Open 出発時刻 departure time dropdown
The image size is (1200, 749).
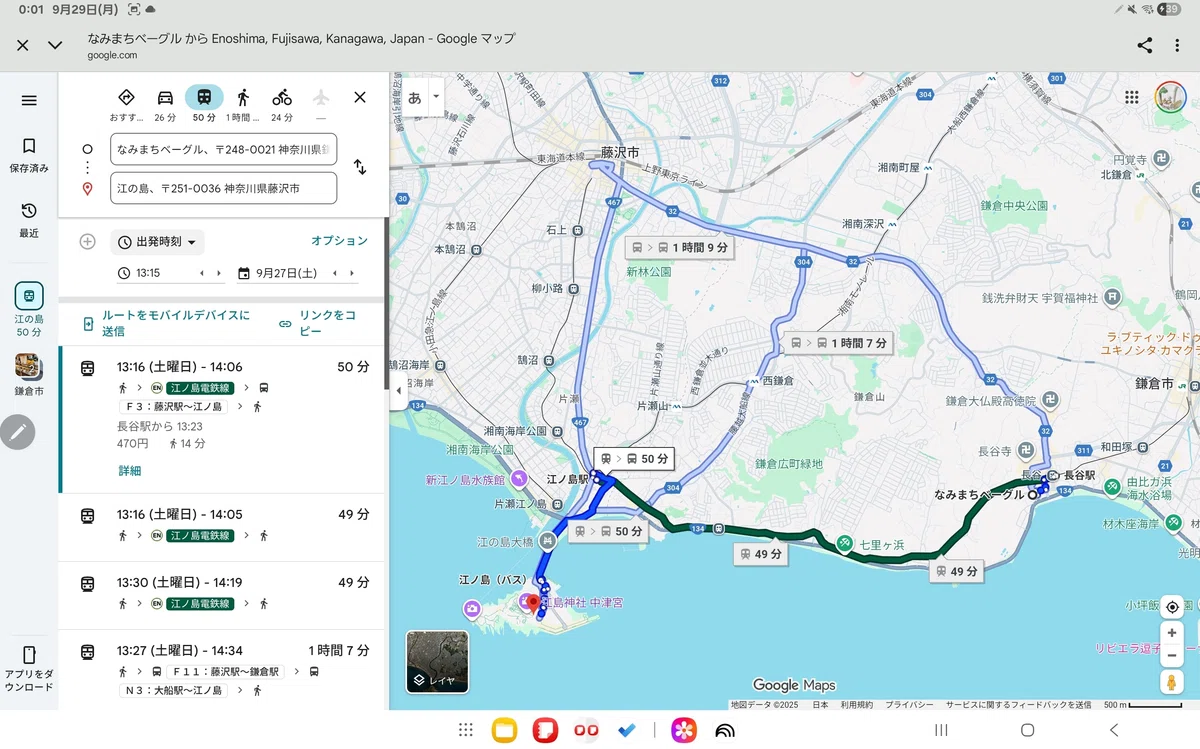click(157, 242)
